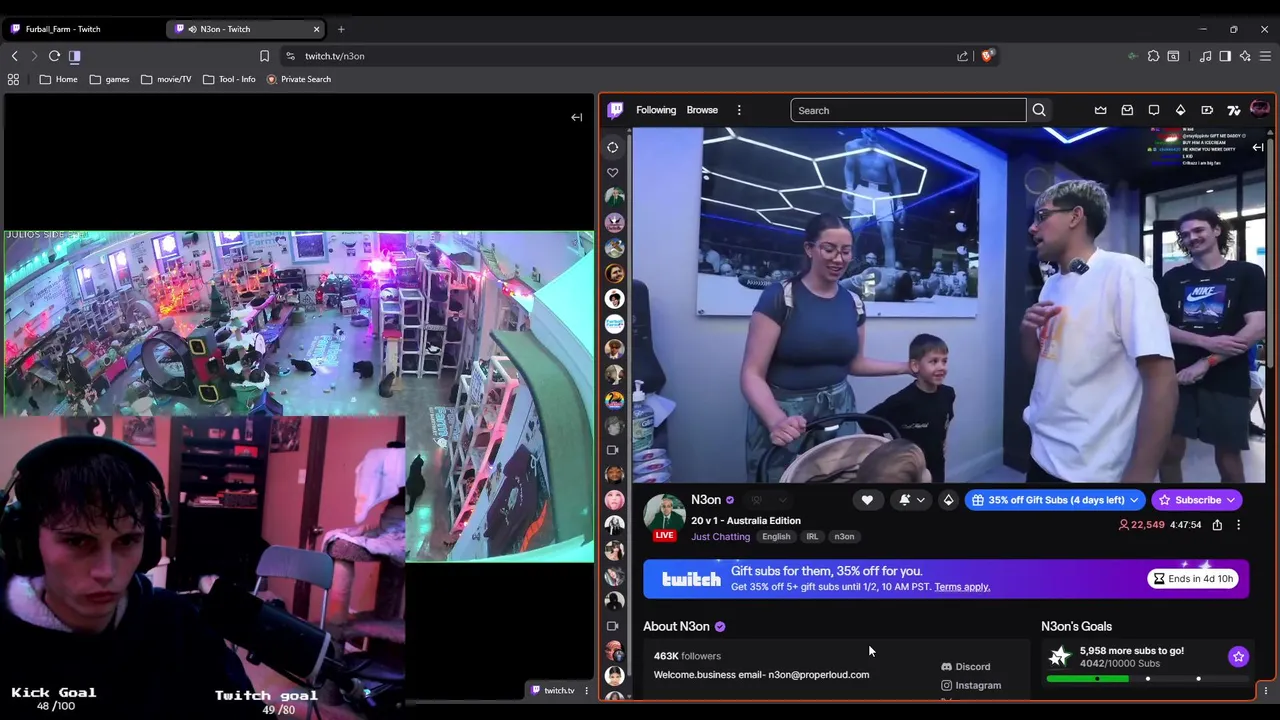Open the Tool - Info bookmark folder
The image size is (1280, 720).
(x=229, y=79)
